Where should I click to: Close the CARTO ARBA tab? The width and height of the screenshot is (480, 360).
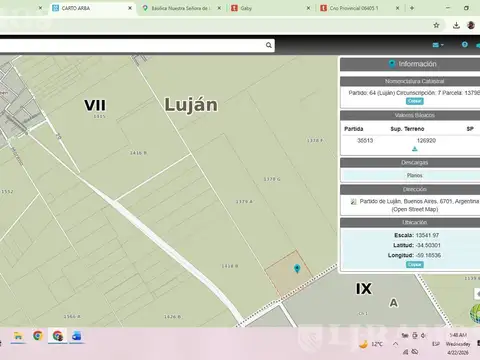pos(130,8)
